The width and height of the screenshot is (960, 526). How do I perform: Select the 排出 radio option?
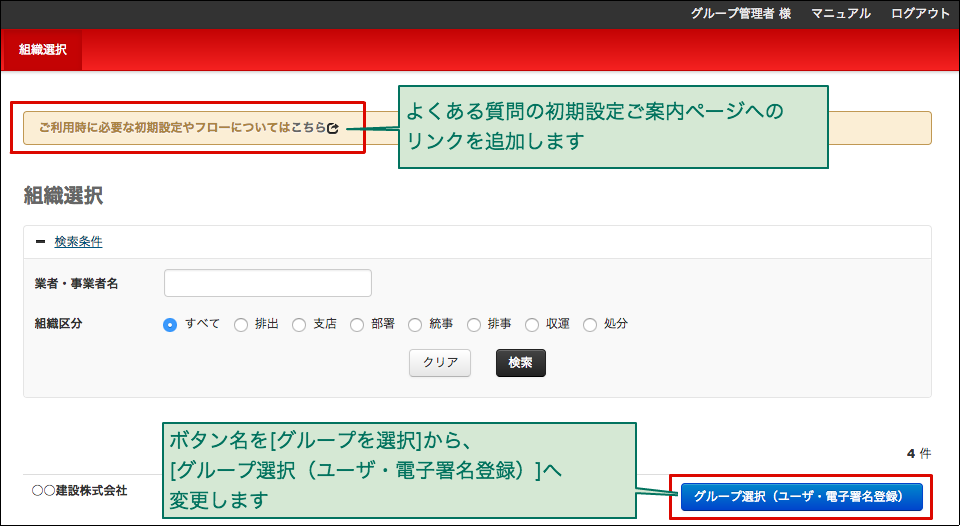(241, 324)
